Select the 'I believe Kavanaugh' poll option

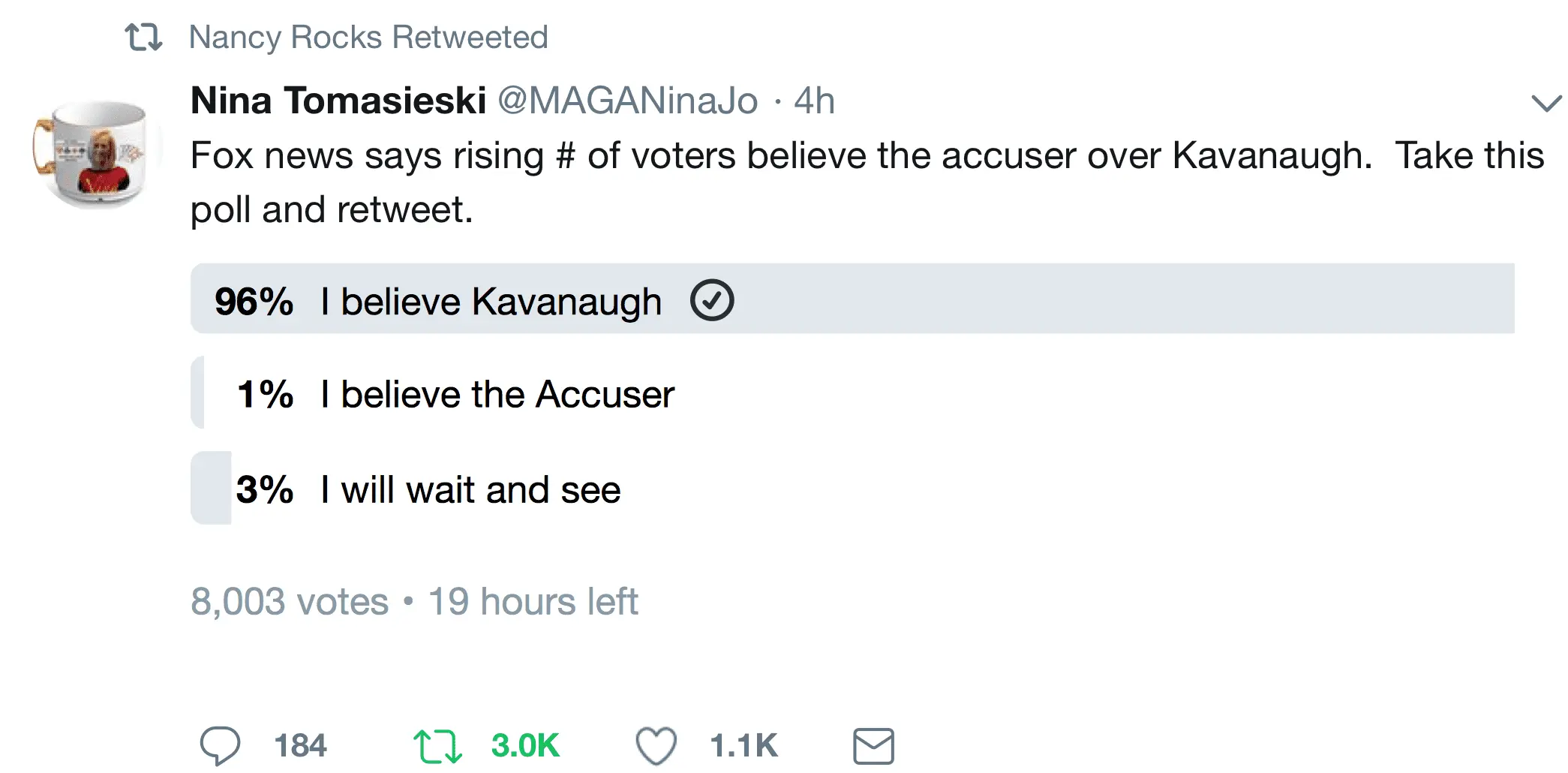tap(491, 302)
